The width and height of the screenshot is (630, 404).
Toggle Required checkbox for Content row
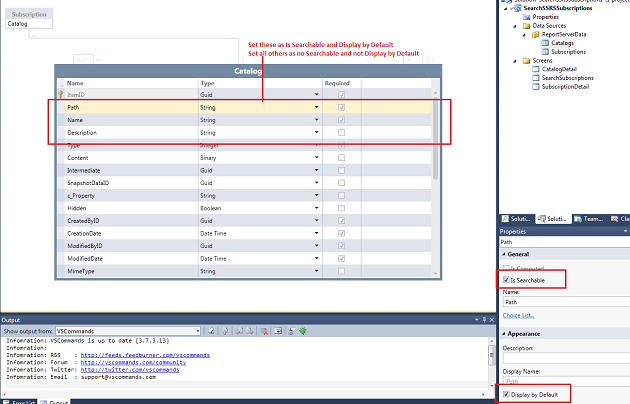point(342,158)
